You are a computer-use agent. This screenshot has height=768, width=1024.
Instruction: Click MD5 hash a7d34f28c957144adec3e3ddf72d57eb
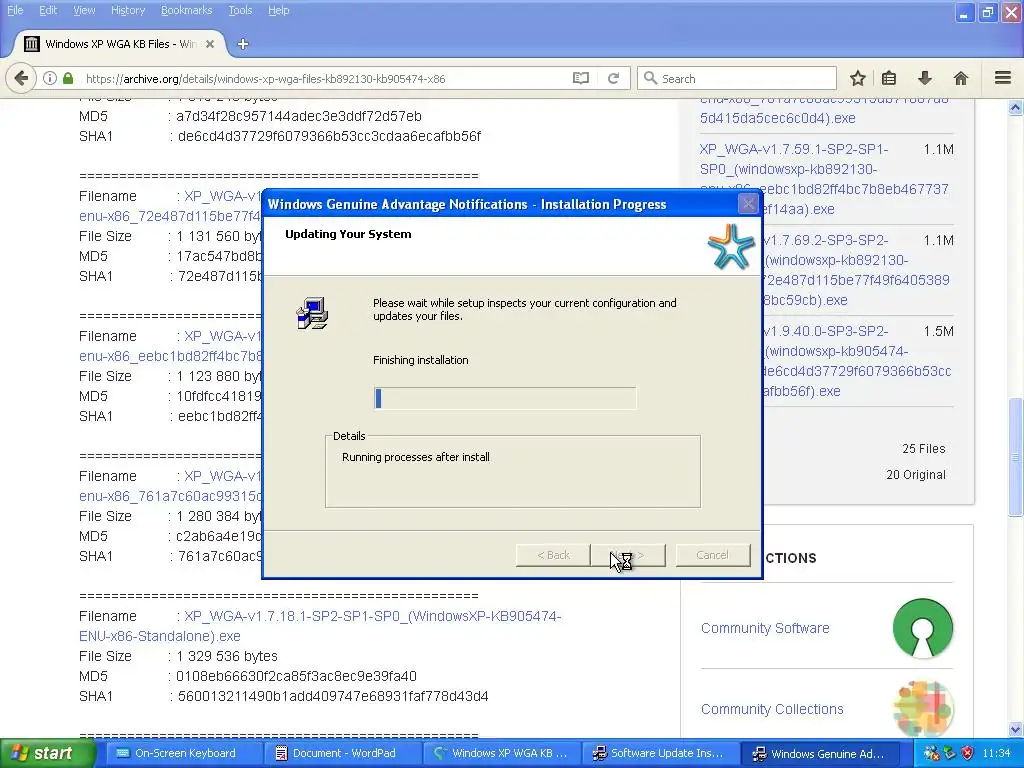(298, 116)
